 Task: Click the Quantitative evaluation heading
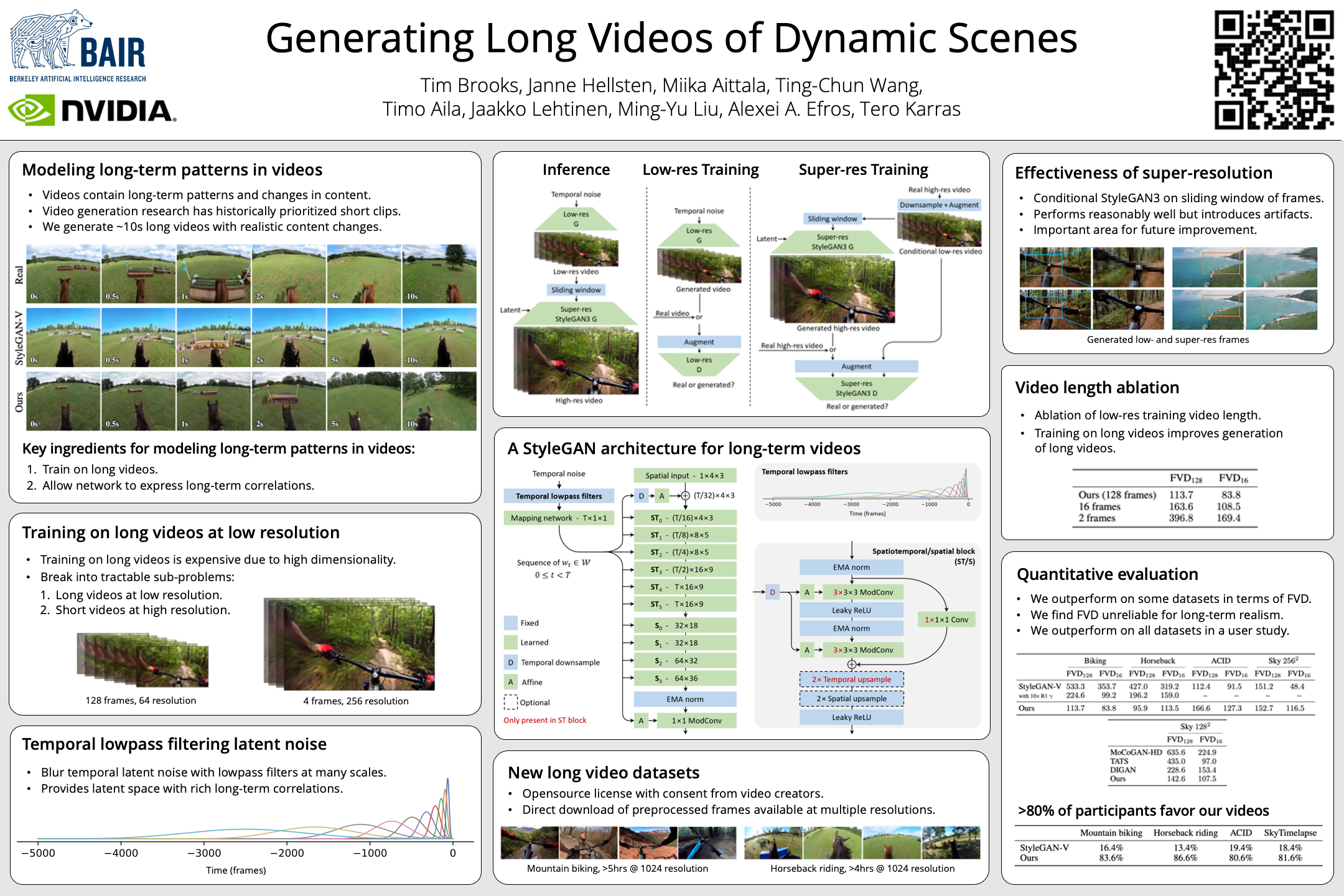point(1107,574)
